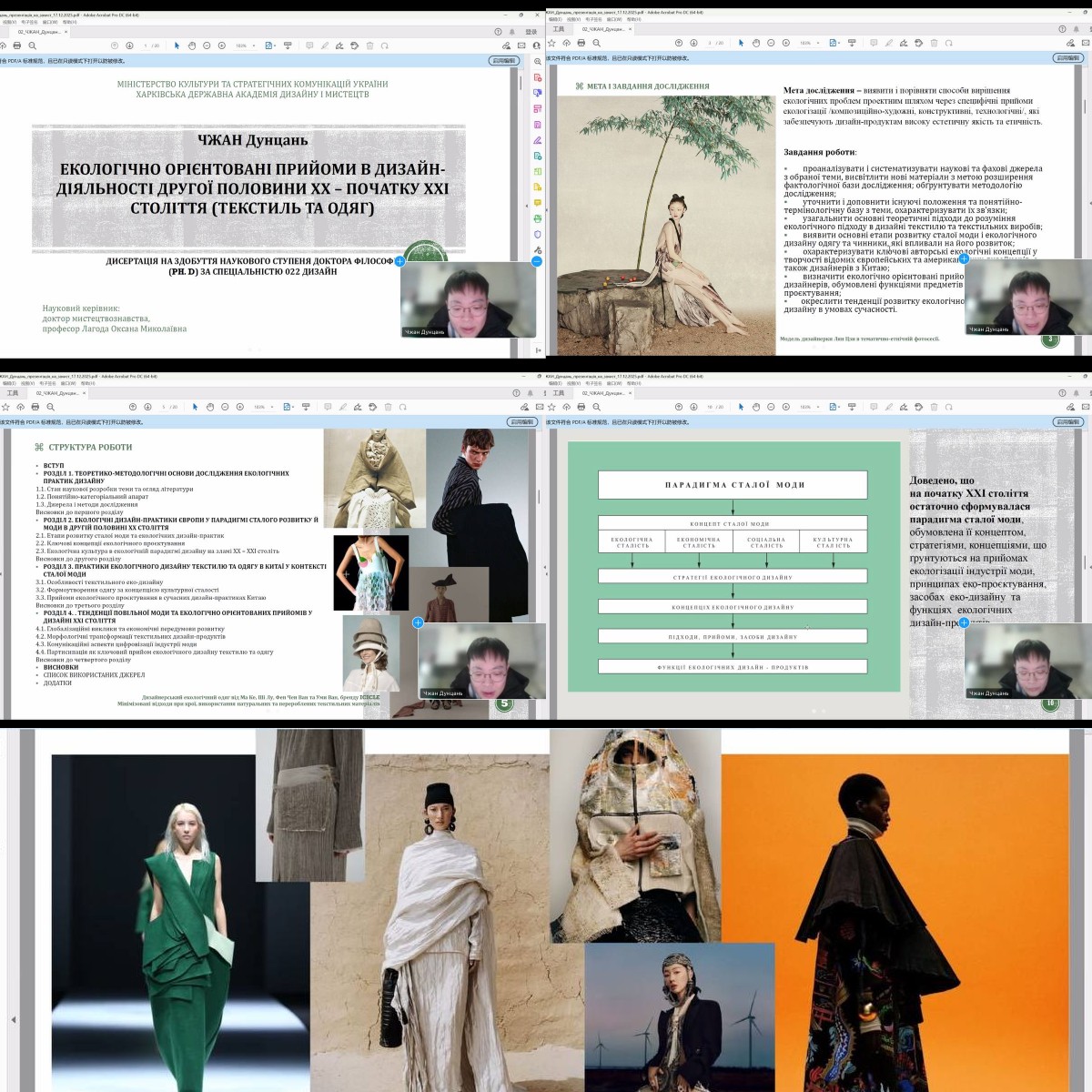The height and width of the screenshot is (1092, 1092).
Task: Open the green printer tool in the tools pane
Action: pos(537,218)
